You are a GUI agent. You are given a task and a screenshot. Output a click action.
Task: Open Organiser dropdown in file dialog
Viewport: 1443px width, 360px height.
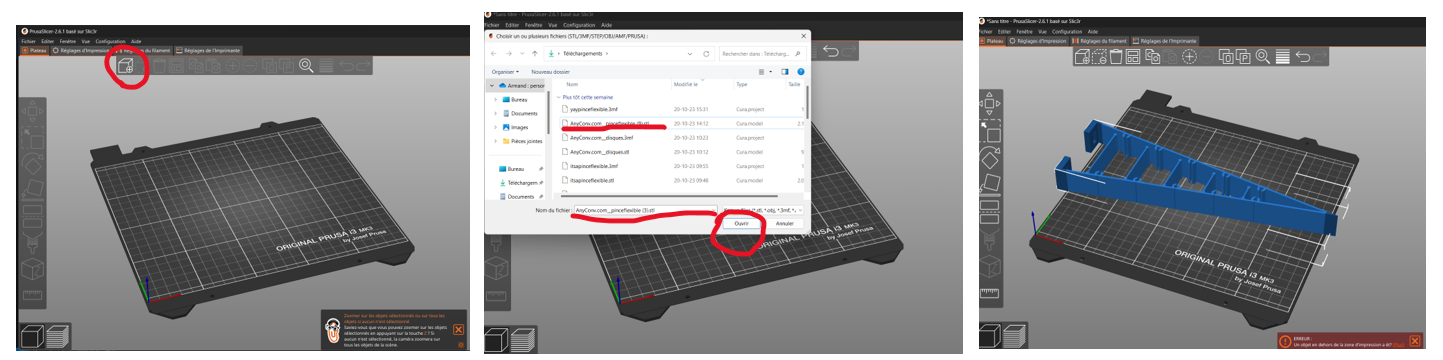click(x=506, y=72)
